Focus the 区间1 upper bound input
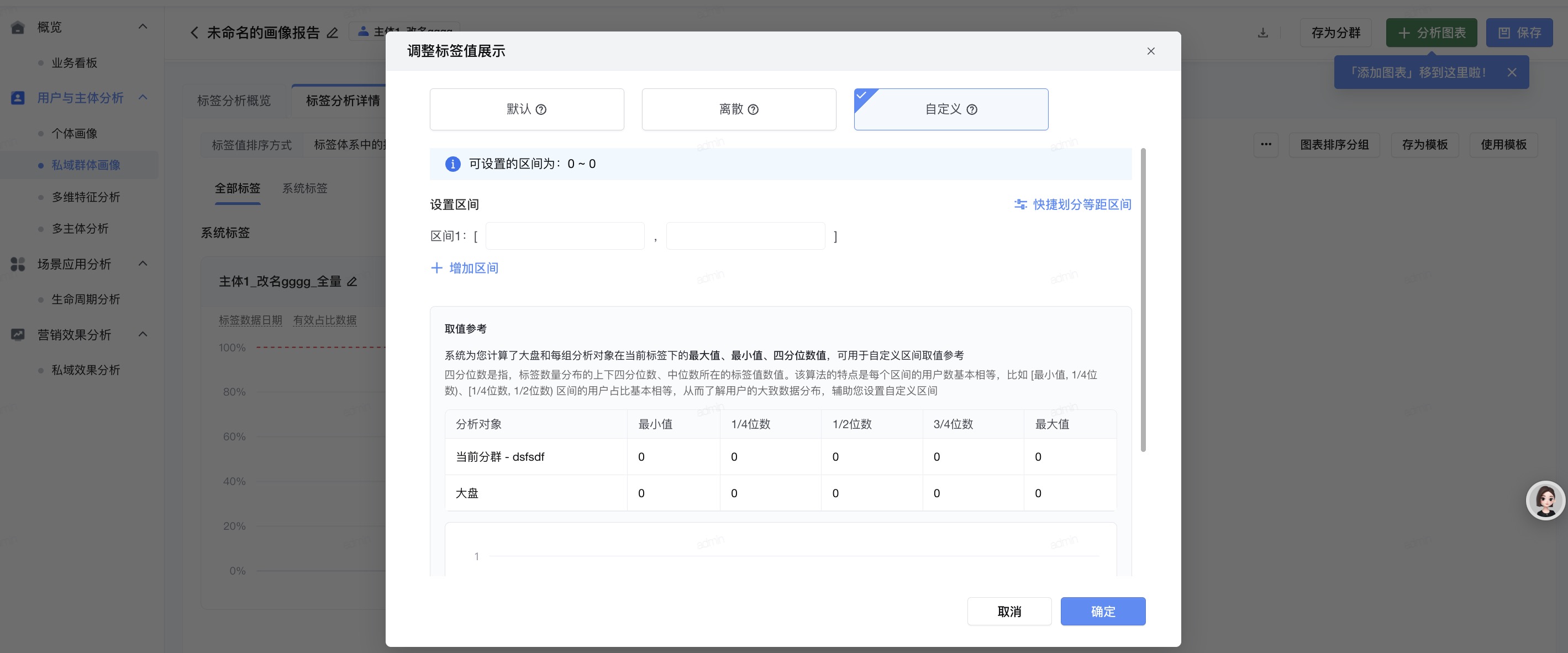Image resolution: width=1568 pixels, height=653 pixels. pos(745,236)
